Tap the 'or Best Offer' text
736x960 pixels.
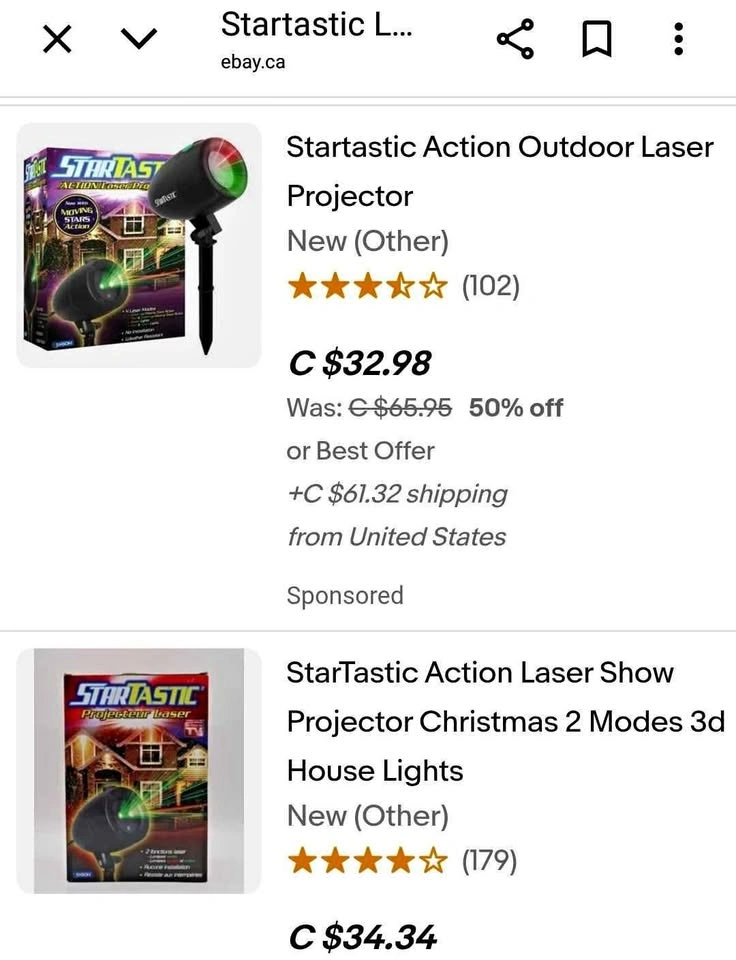(360, 451)
